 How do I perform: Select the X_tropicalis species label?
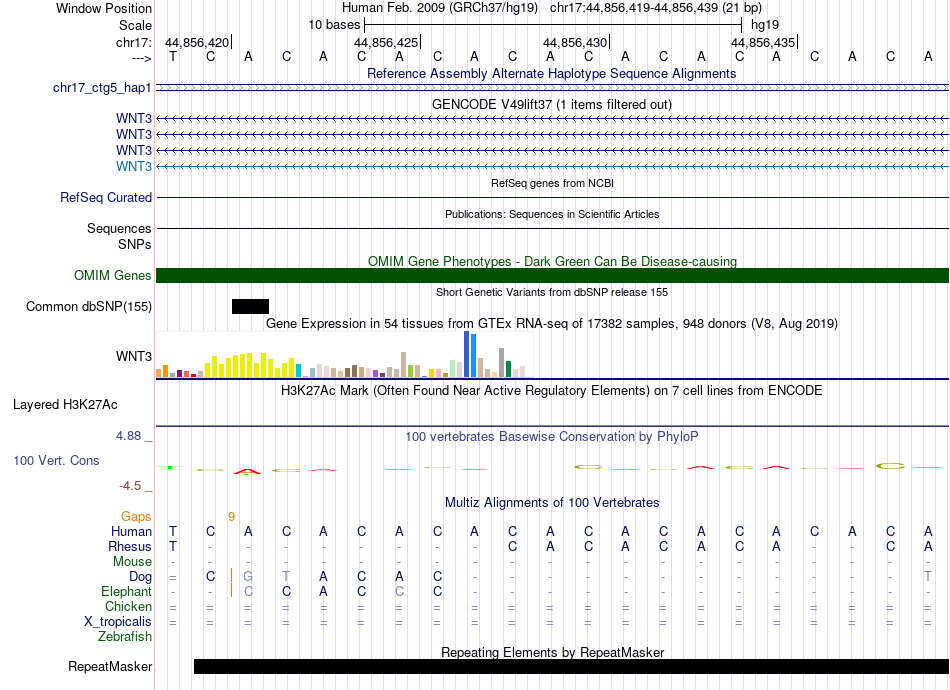point(118,622)
